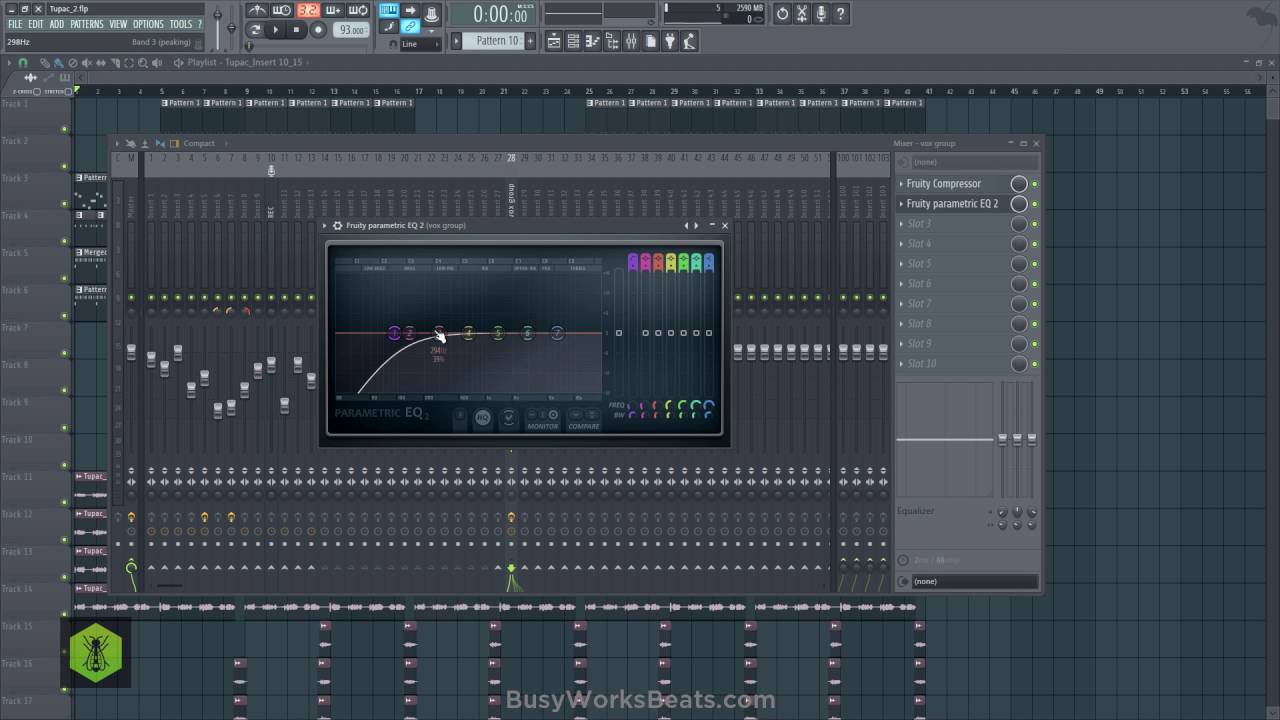Toggle the link/multilink controllers icon

point(410,27)
